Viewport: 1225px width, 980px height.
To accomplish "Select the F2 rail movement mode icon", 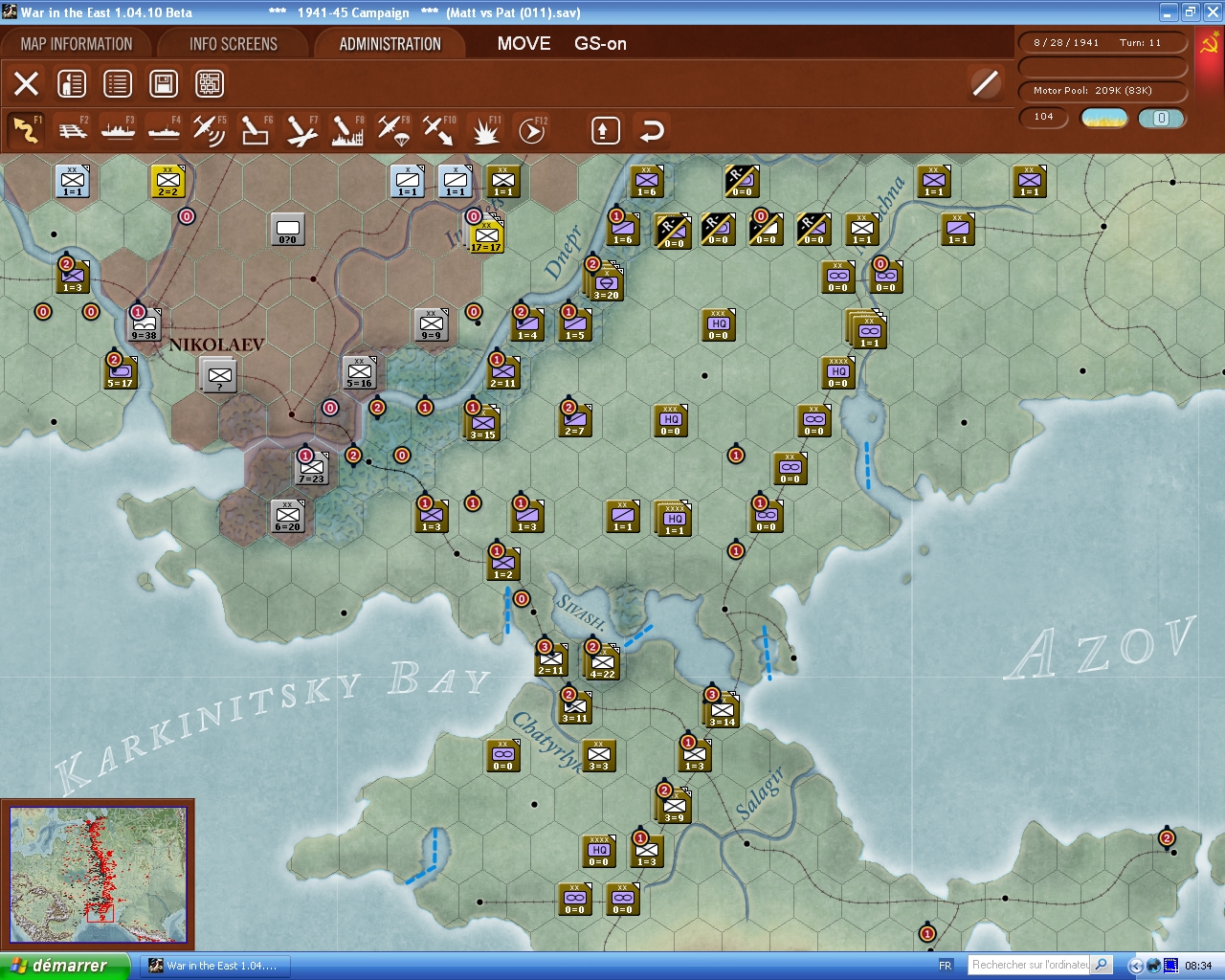I will click(73, 130).
